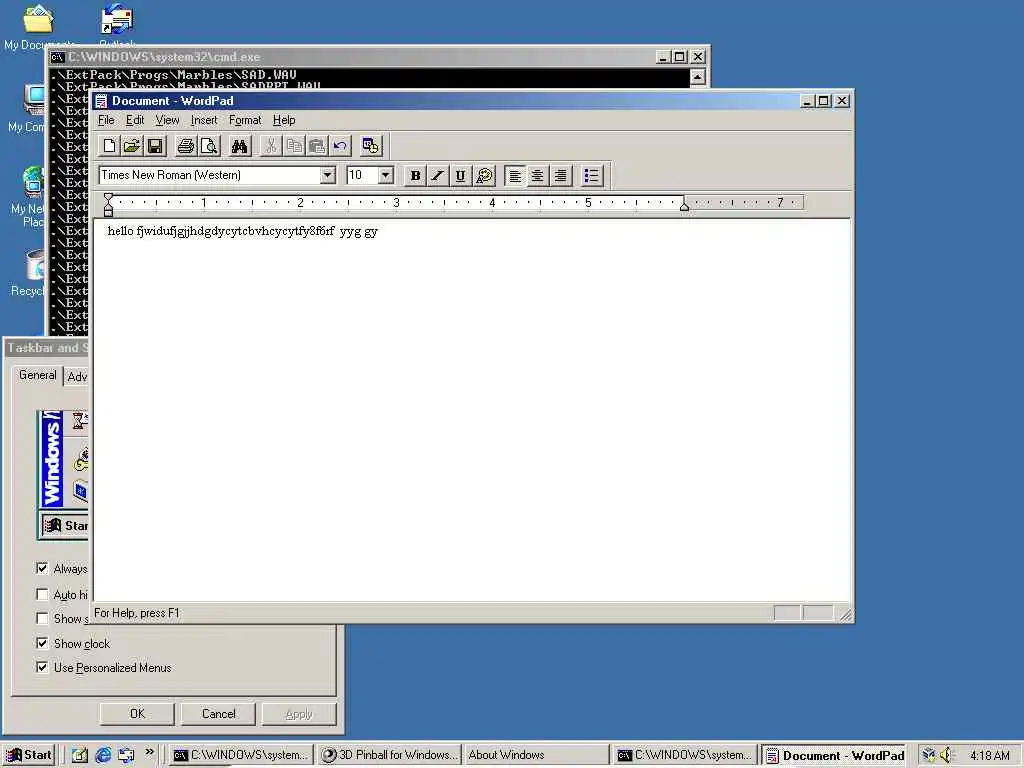
Task: Center the text alignment
Action: pyautogui.click(x=537, y=175)
